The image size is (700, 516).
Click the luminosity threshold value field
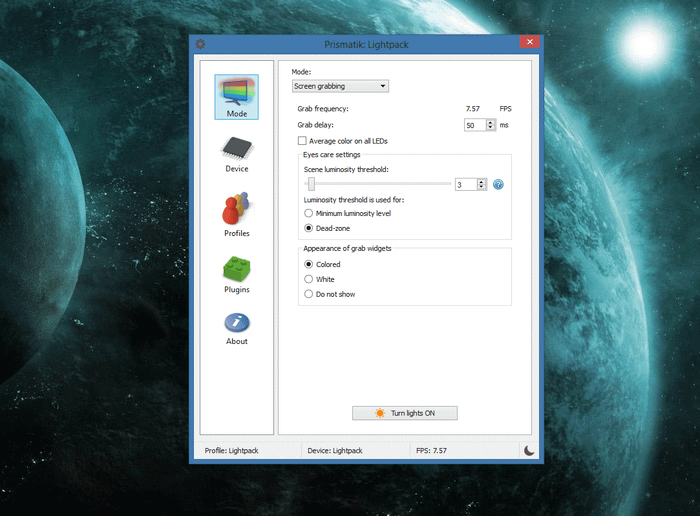(466, 184)
